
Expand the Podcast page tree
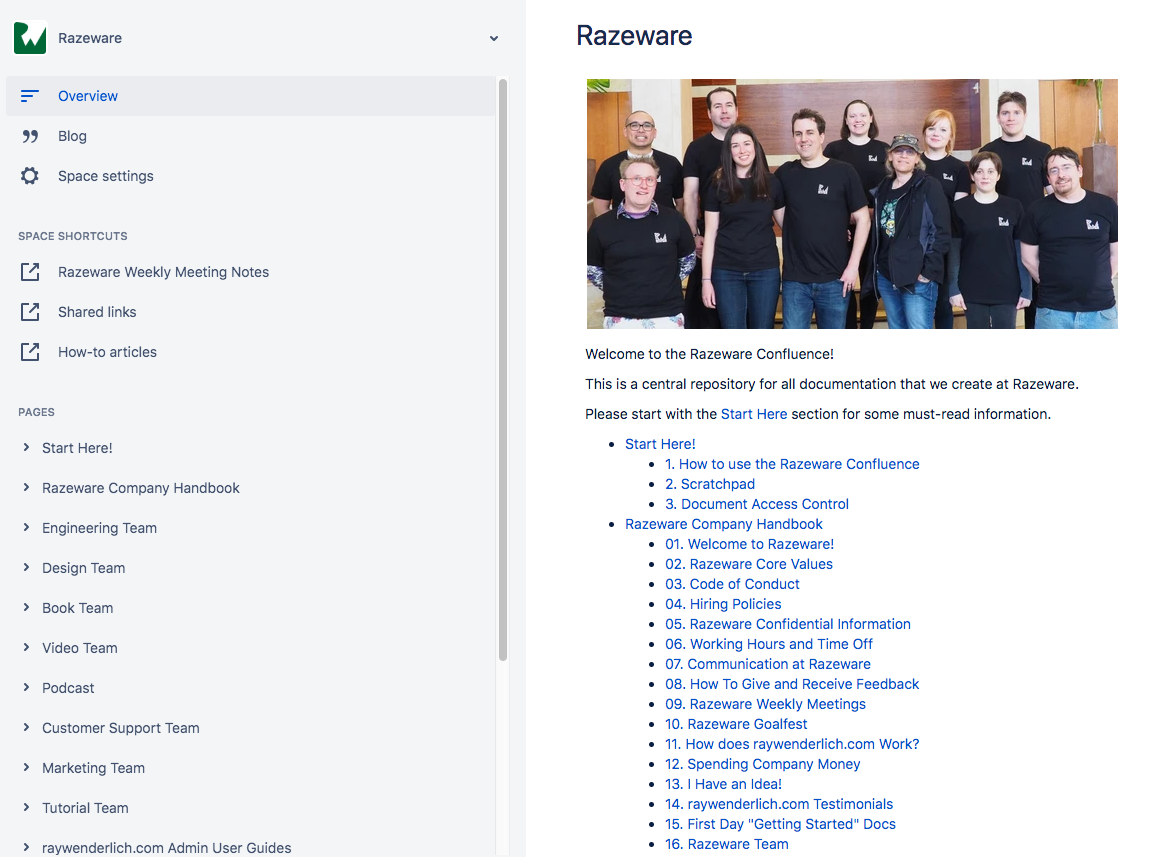point(26,688)
